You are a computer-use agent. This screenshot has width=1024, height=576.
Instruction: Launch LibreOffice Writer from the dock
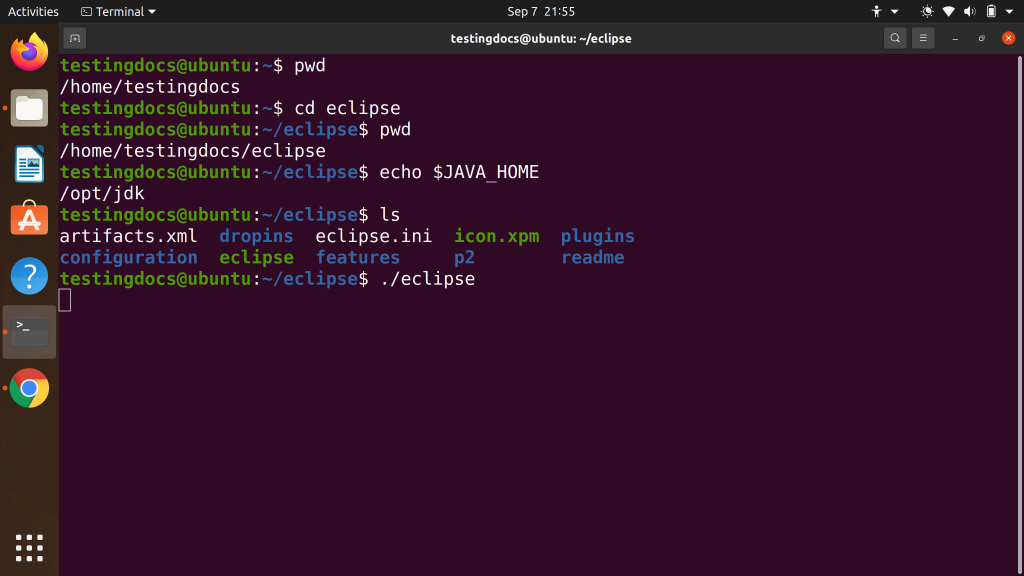click(29, 163)
